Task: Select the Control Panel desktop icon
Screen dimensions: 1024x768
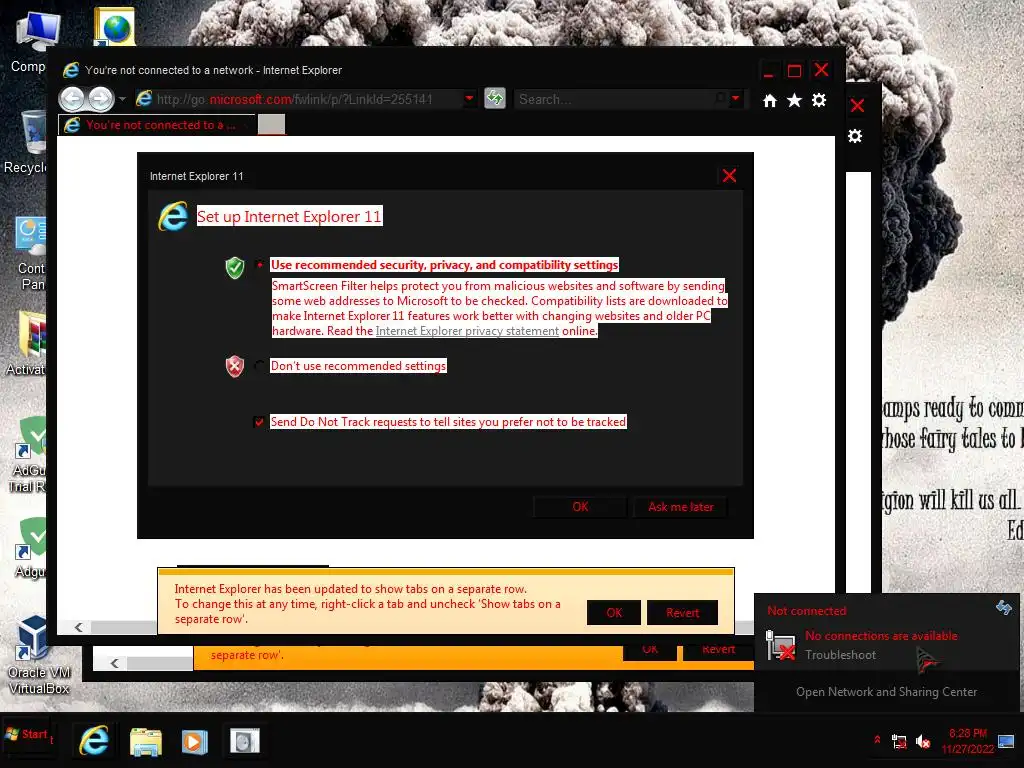Action: pyautogui.click(x=31, y=253)
